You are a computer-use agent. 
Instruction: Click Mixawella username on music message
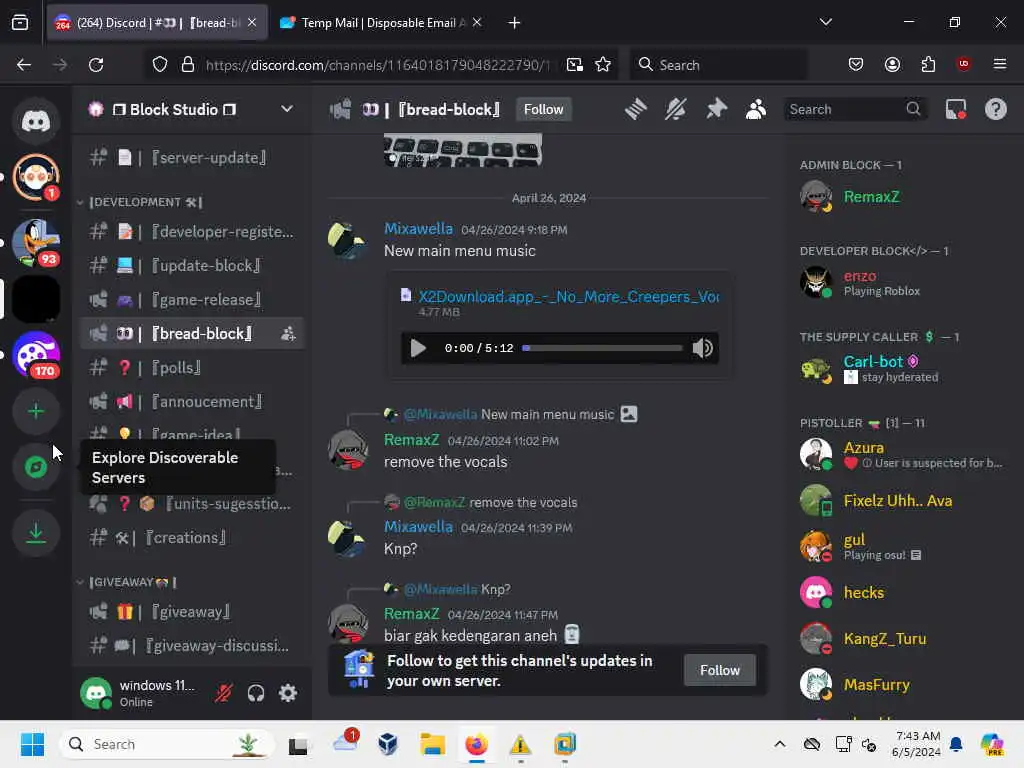(418, 229)
